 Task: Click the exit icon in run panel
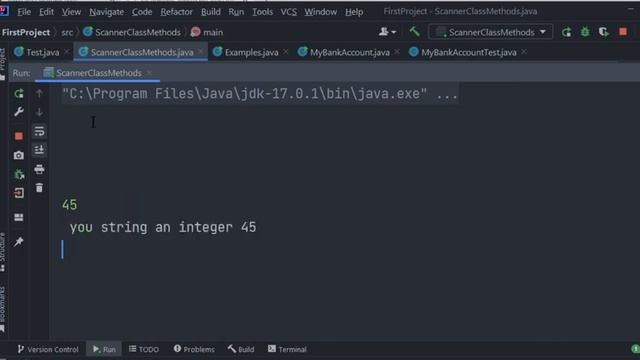[x=19, y=193]
